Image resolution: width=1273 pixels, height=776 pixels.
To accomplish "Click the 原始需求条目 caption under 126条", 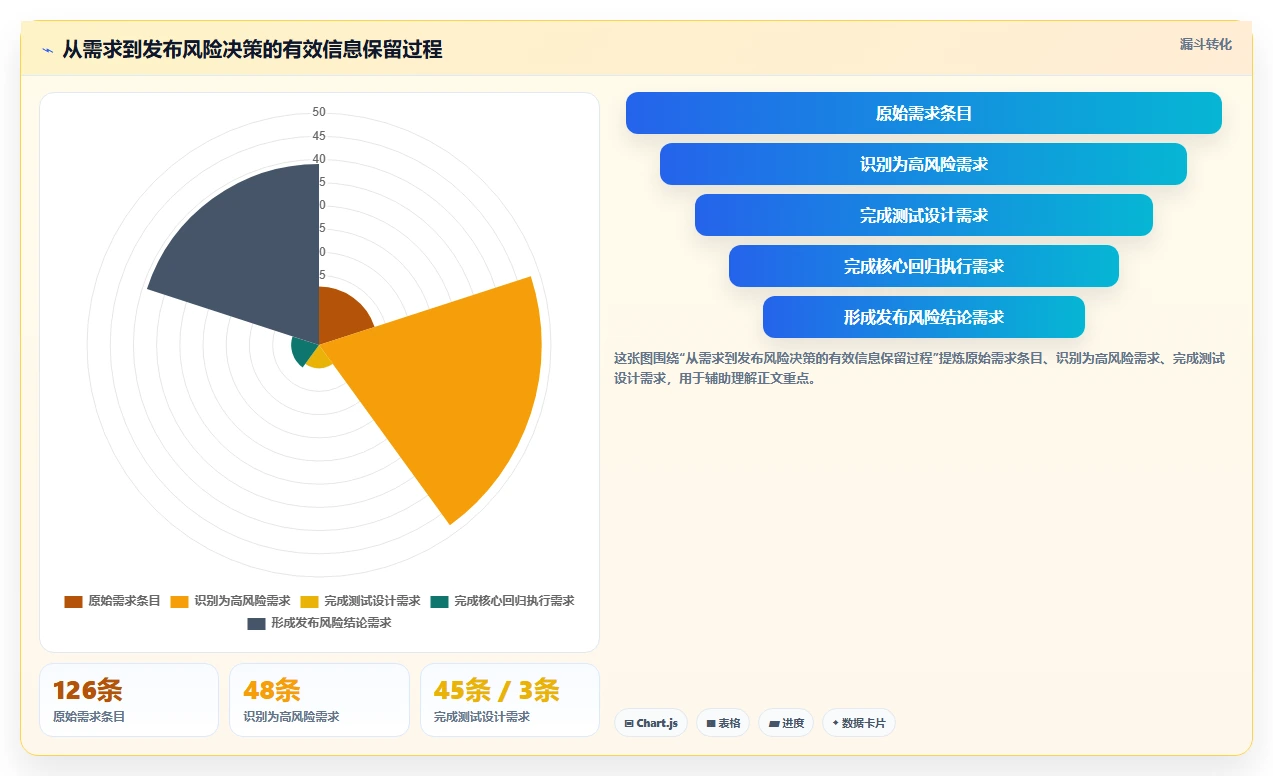I will click(x=89, y=717).
